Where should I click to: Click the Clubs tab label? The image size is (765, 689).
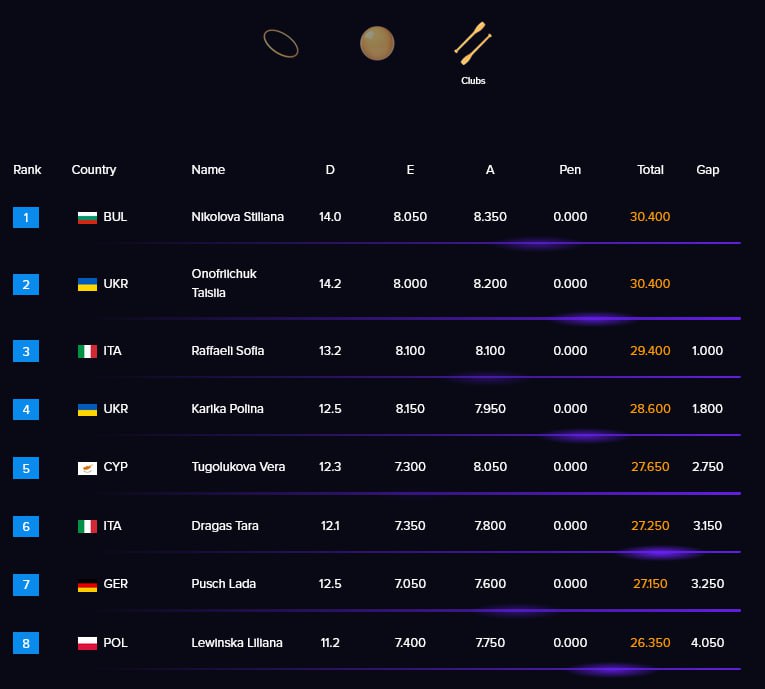tap(473, 81)
